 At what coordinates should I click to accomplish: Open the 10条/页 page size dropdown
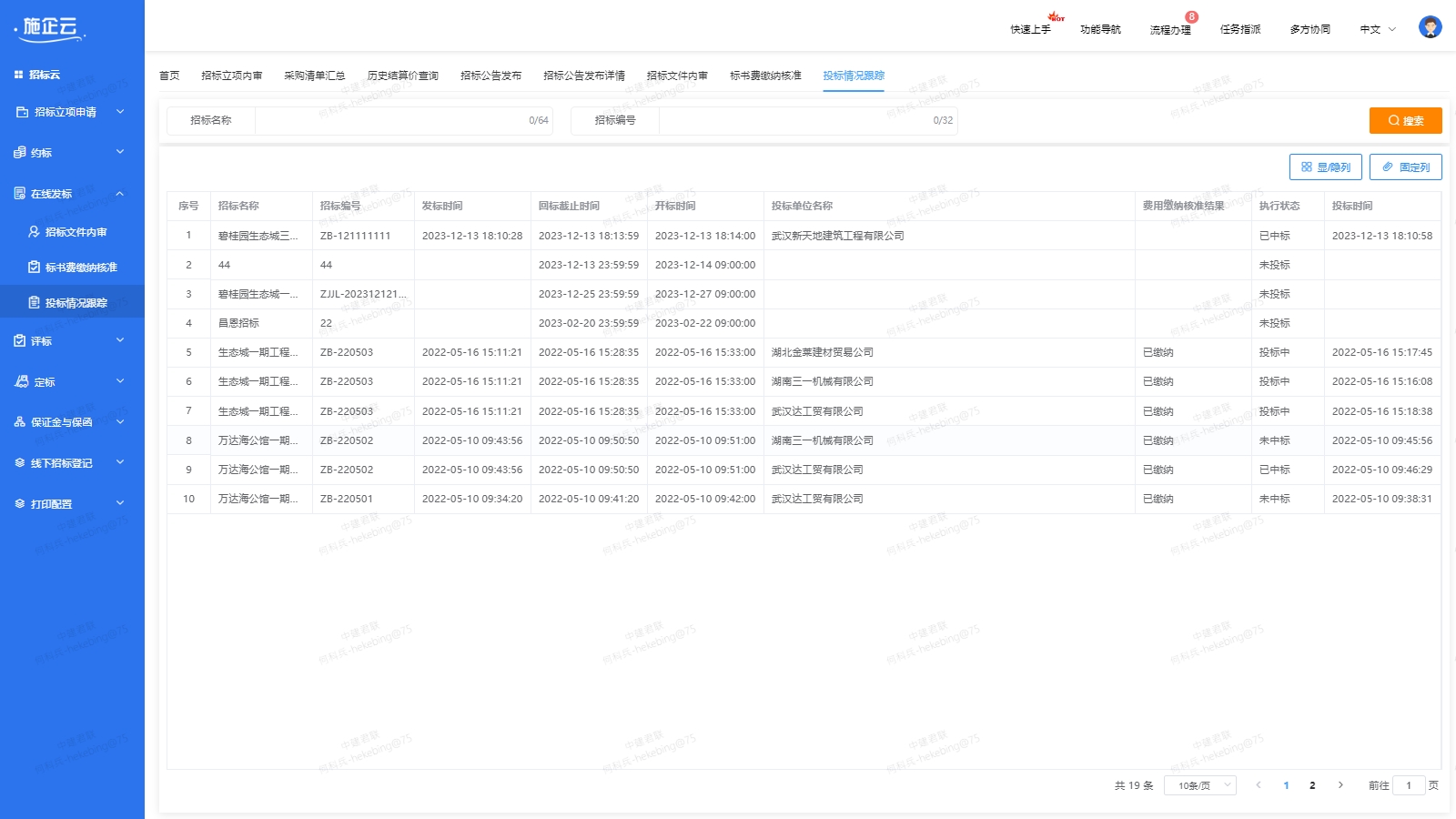pyautogui.click(x=1199, y=785)
